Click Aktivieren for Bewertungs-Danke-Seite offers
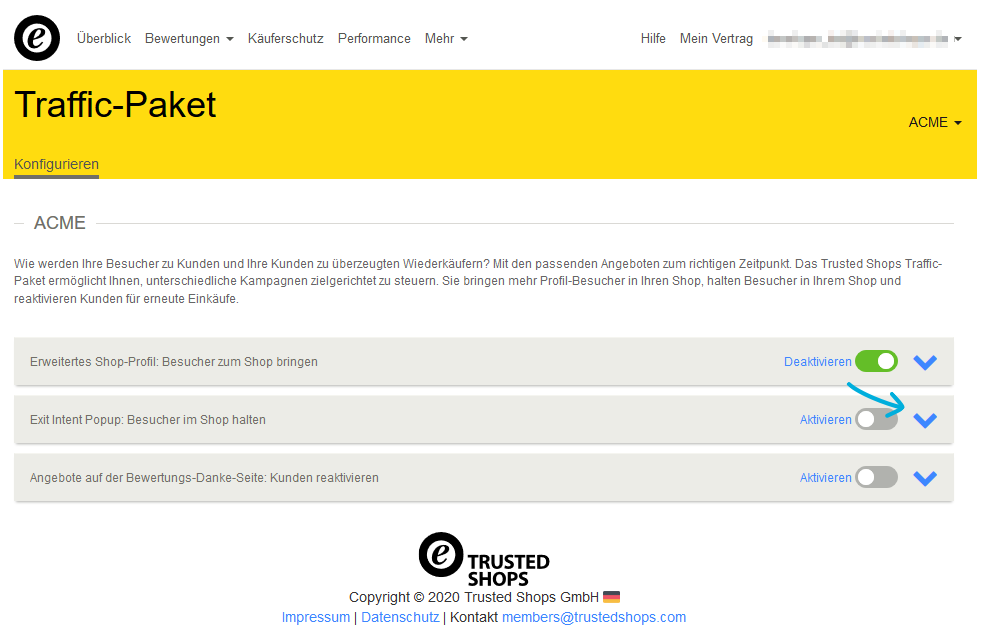This screenshot has height=644, width=981. 825,478
